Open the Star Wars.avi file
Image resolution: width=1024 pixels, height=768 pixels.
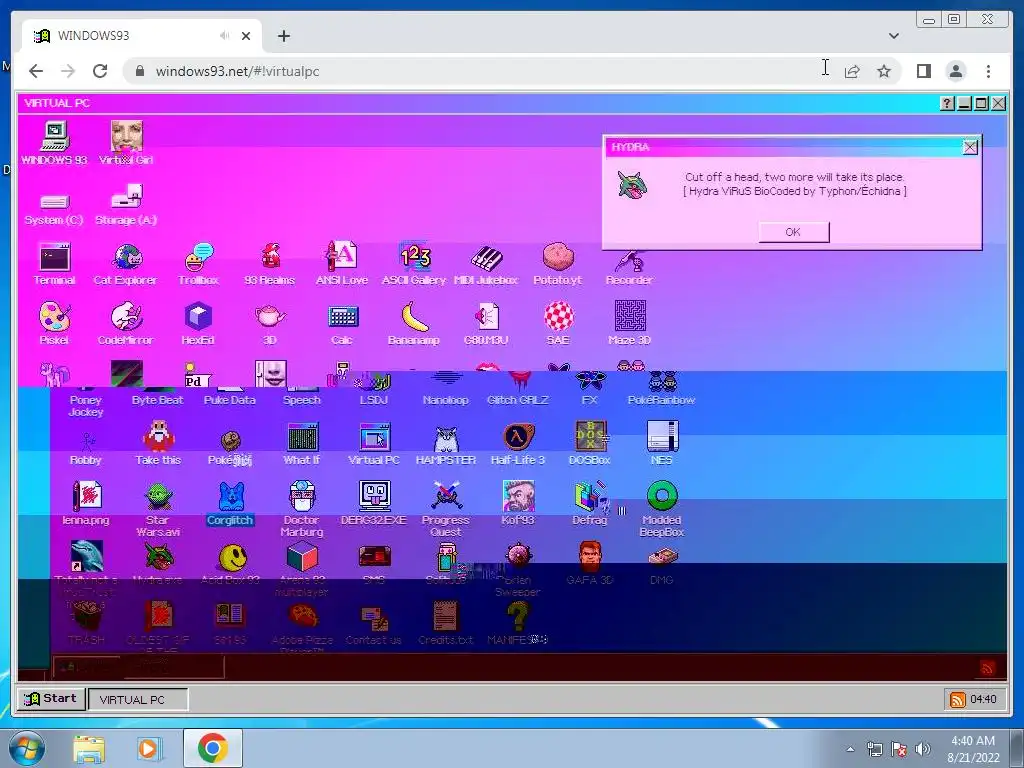pos(159,496)
